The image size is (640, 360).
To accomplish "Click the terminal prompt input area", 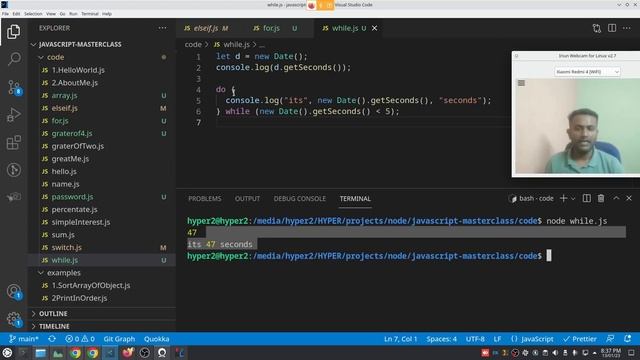I will (x=549, y=256).
